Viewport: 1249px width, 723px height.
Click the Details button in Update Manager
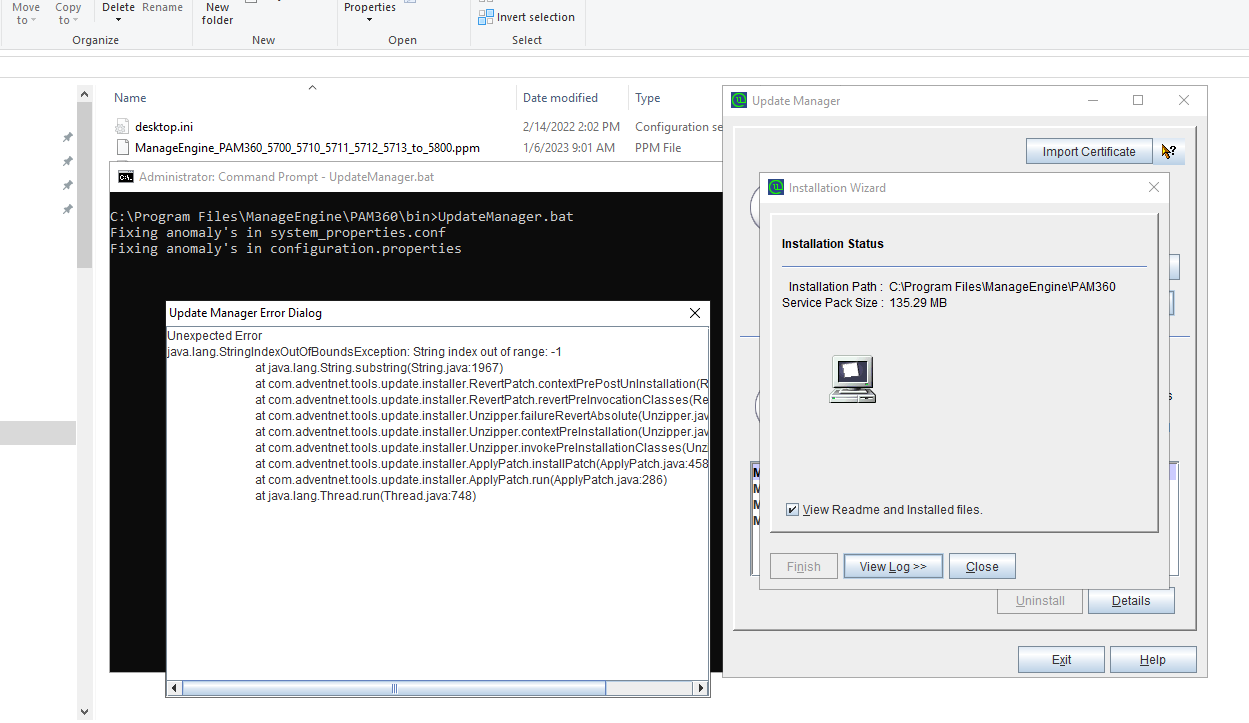click(x=1130, y=601)
